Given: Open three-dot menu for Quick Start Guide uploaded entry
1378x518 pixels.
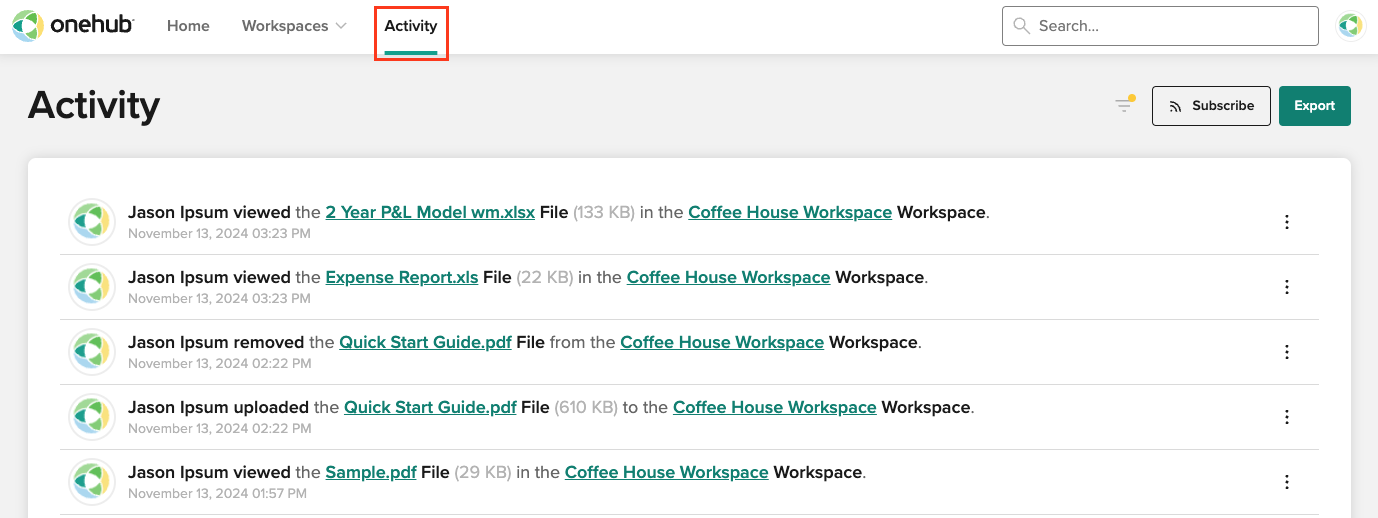Looking at the screenshot, I should click(x=1287, y=417).
